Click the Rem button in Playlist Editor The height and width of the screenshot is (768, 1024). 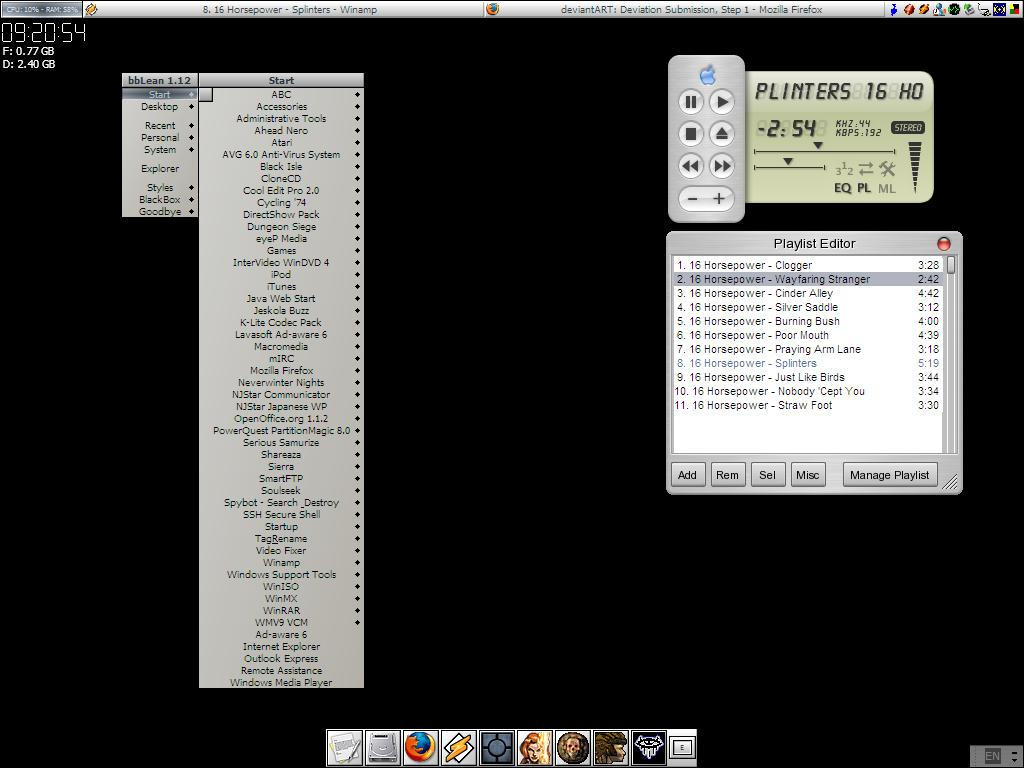pyautogui.click(x=727, y=475)
